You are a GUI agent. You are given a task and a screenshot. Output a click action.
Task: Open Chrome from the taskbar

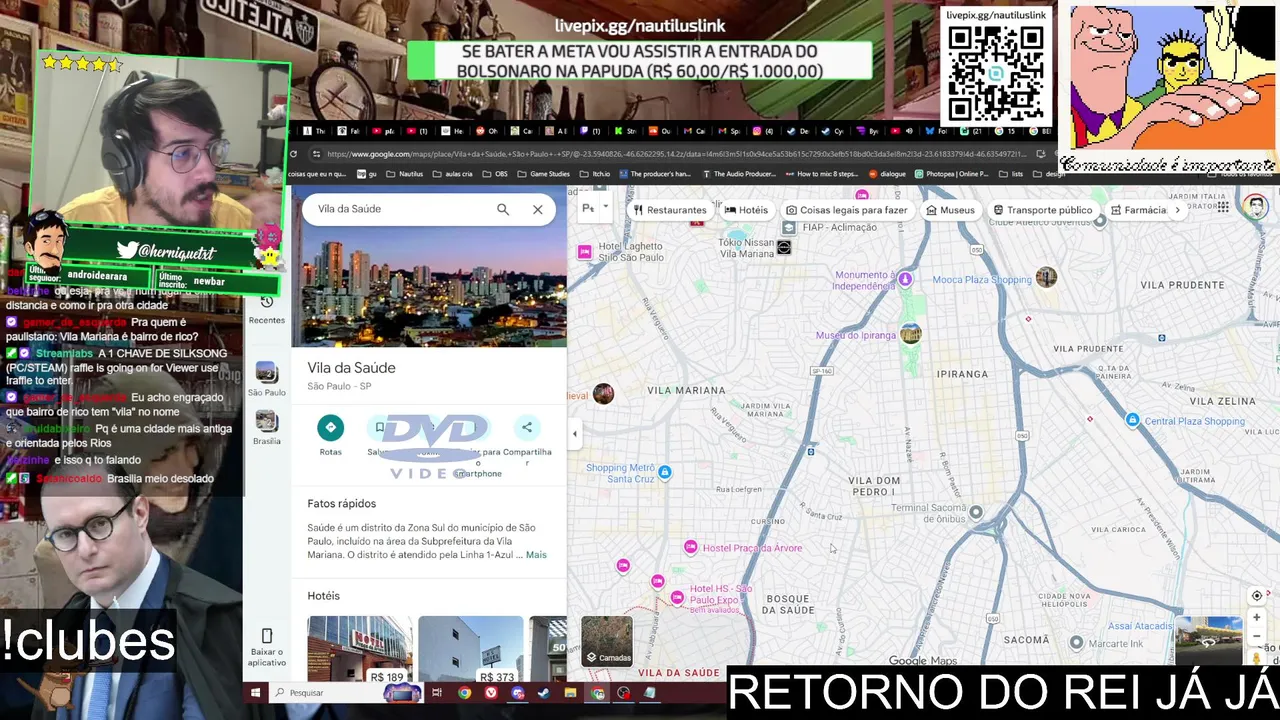click(464, 692)
